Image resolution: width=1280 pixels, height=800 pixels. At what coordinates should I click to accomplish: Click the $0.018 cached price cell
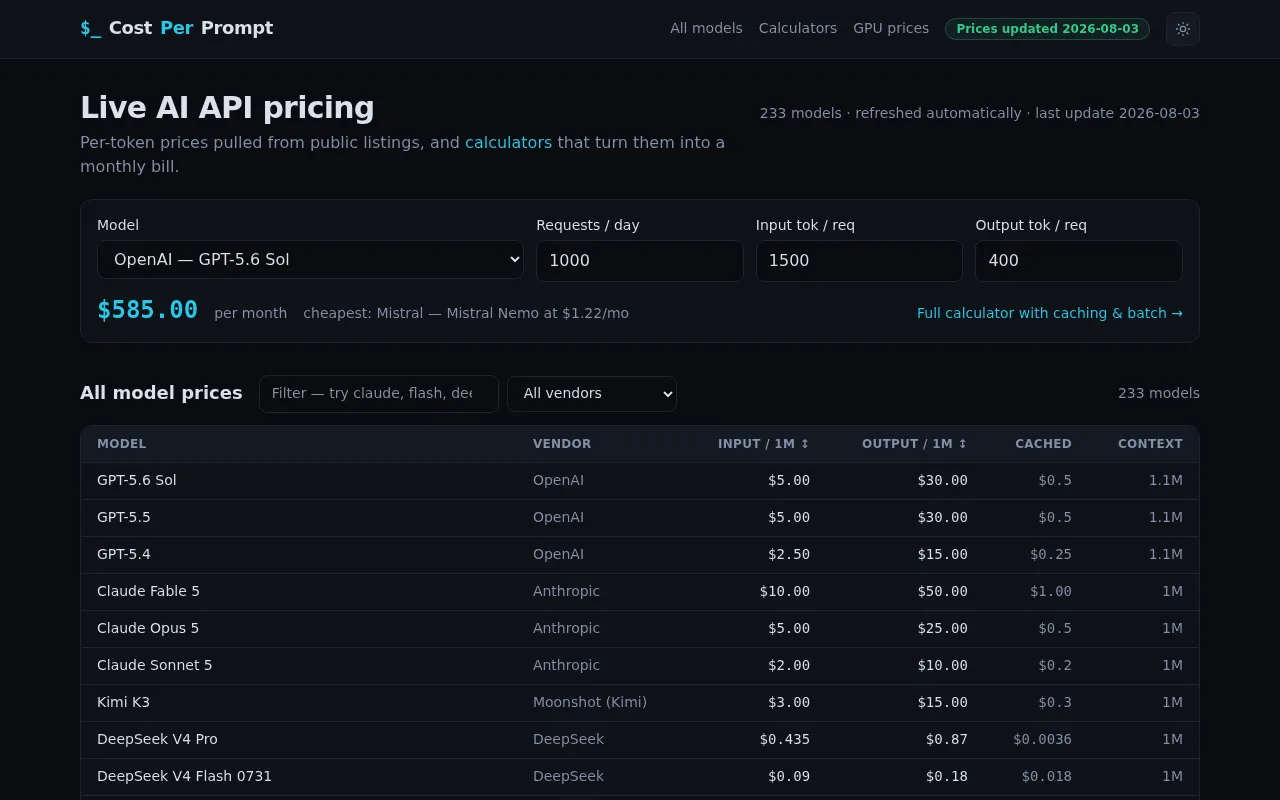click(x=1047, y=776)
